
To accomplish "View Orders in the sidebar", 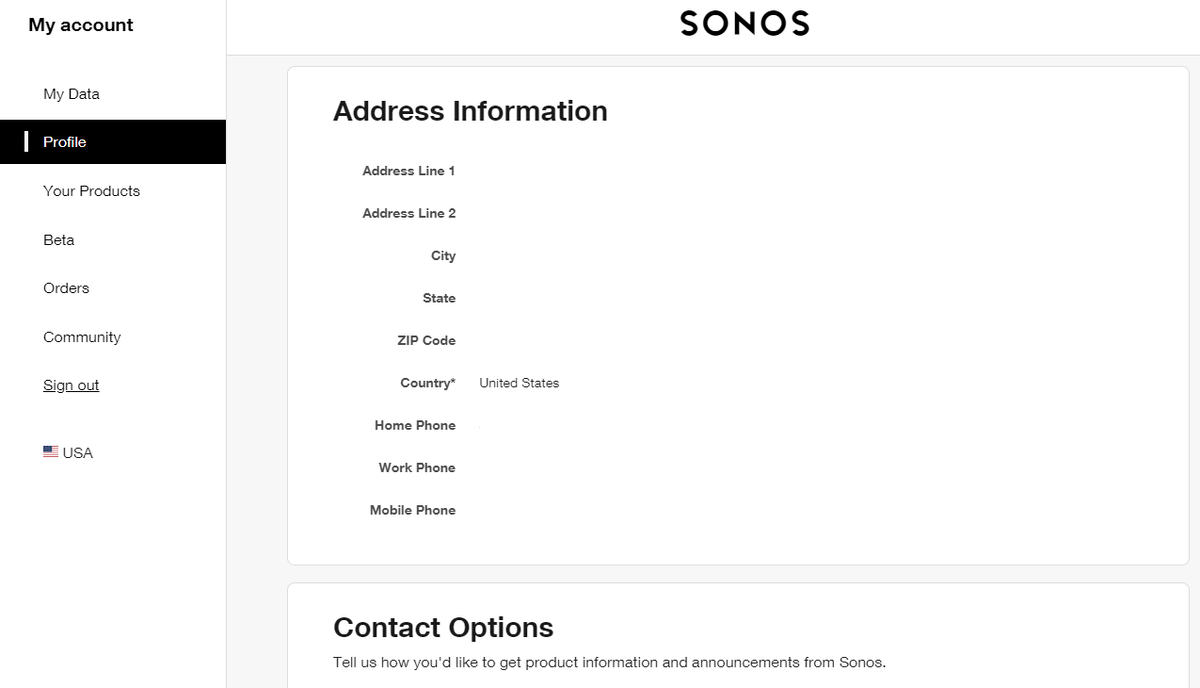I will [66, 288].
